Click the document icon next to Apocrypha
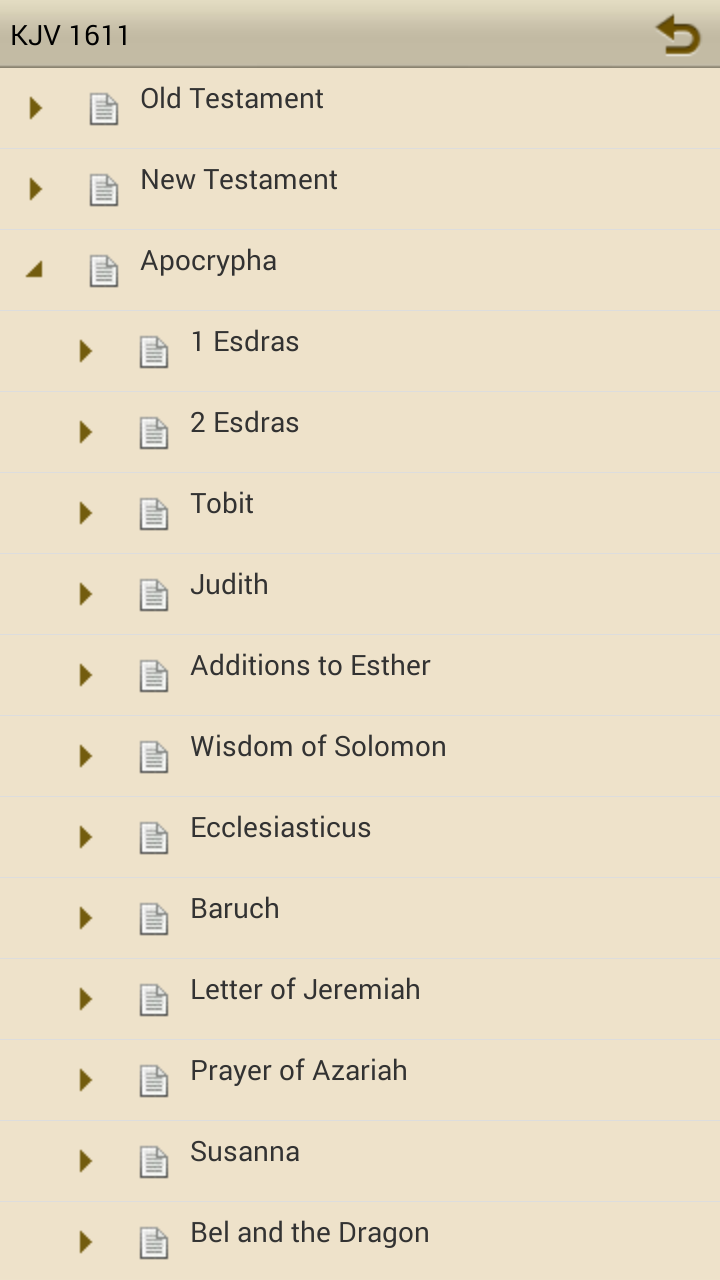This screenshot has height=1280, width=720. (x=103, y=269)
